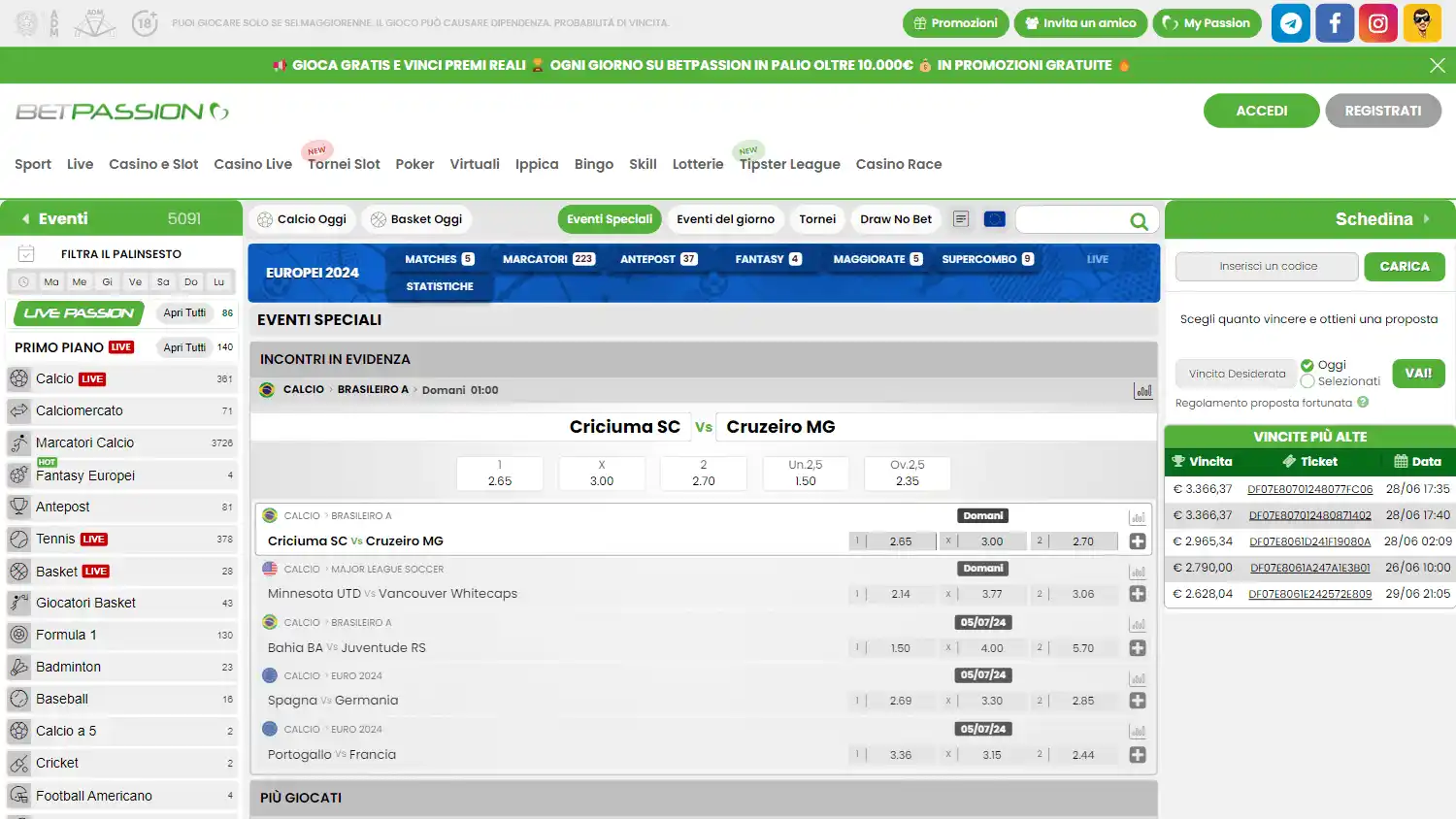The image size is (1456, 819).
Task: Toggle the Gi day filter
Action: [107, 282]
